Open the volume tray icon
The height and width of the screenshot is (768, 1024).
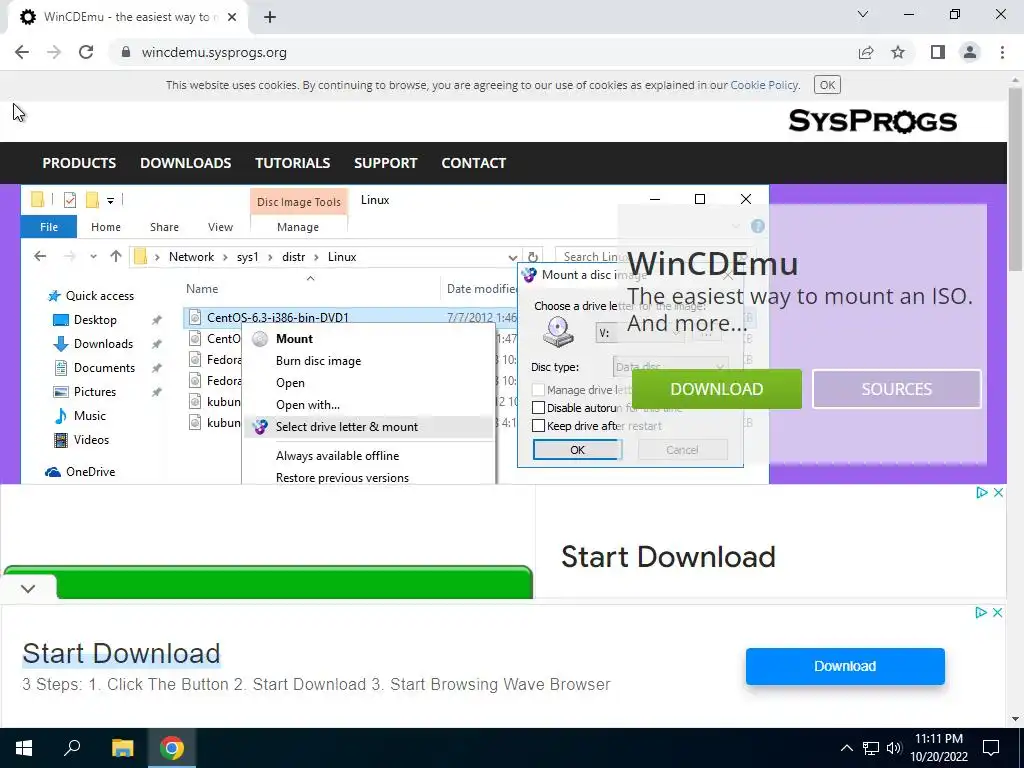[x=893, y=748]
